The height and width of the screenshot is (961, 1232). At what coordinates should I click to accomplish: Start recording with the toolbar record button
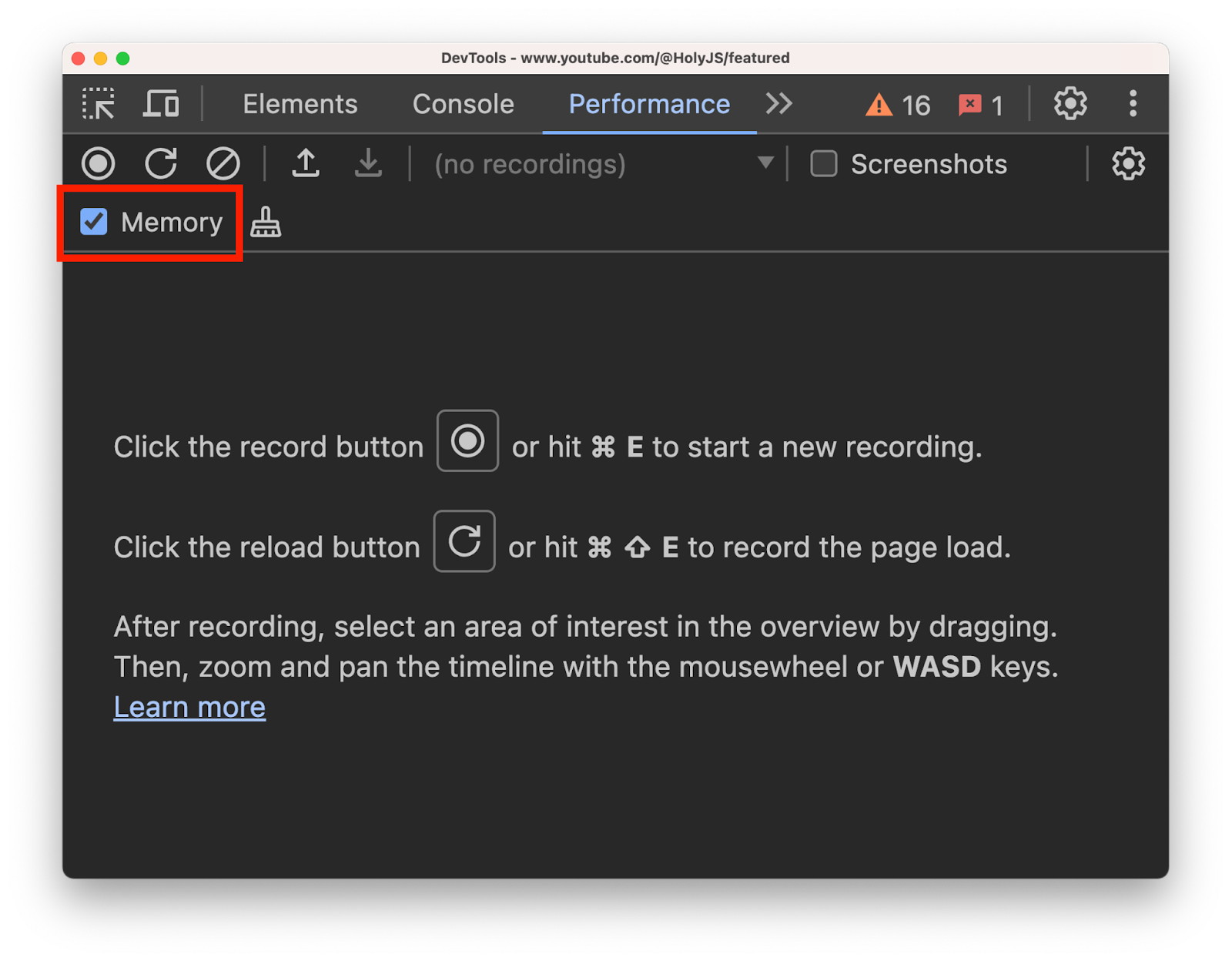[x=99, y=164]
